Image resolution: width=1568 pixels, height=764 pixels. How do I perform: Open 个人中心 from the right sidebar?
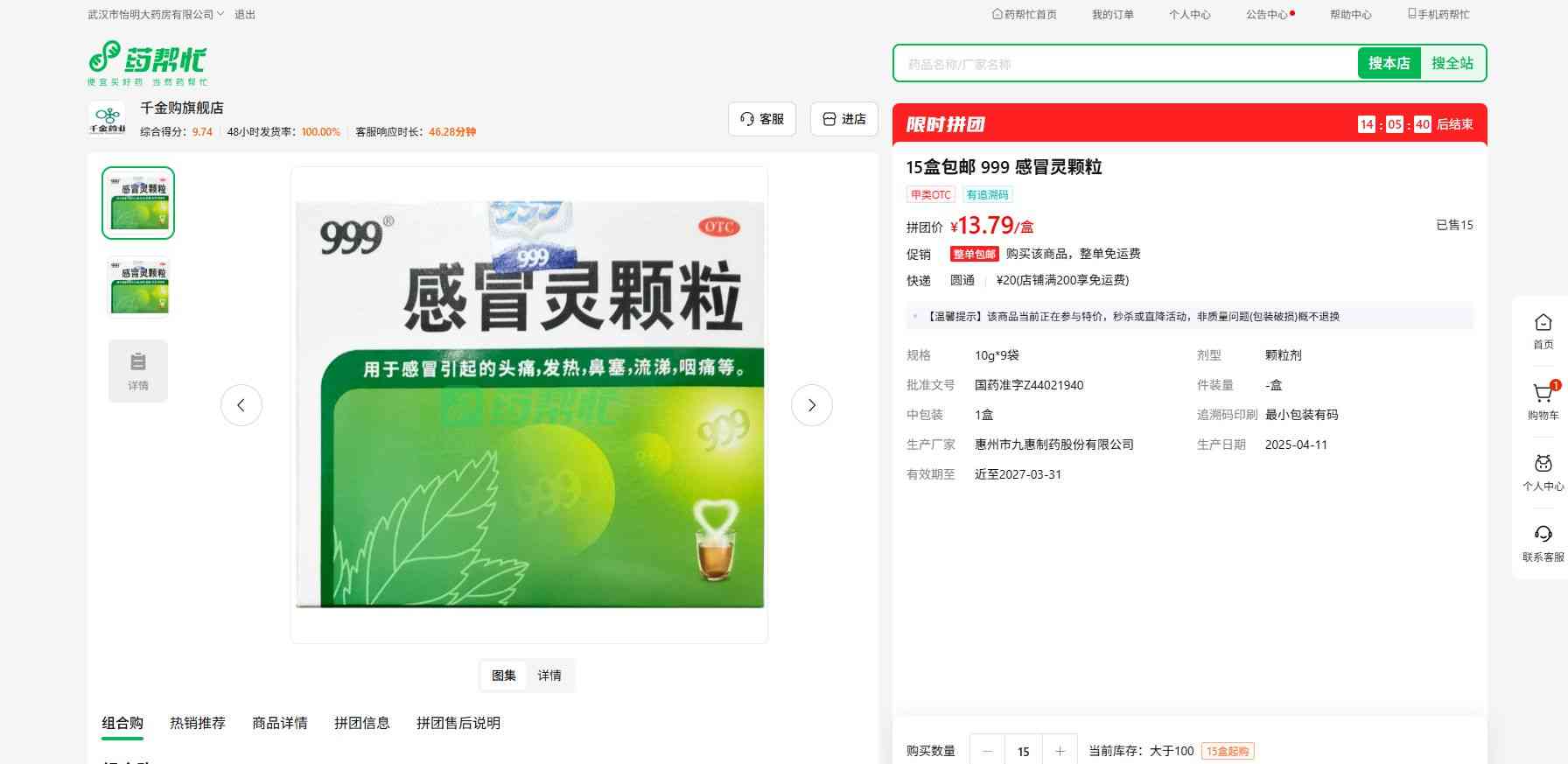tap(1543, 466)
